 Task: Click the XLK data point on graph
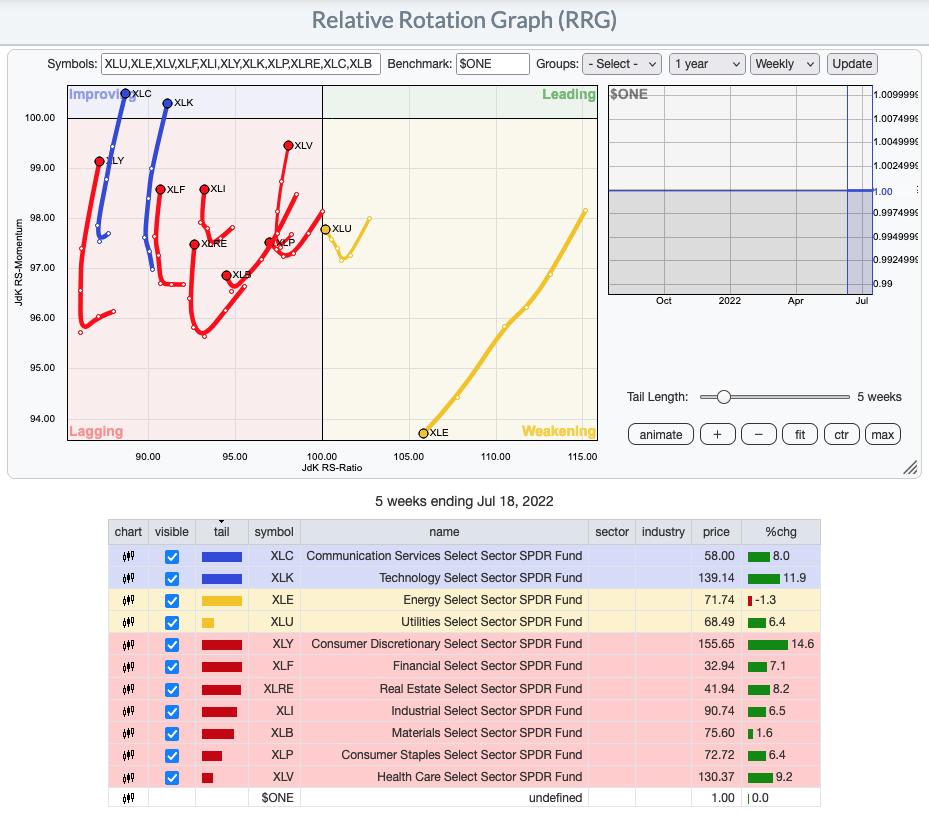tap(167, 103)
